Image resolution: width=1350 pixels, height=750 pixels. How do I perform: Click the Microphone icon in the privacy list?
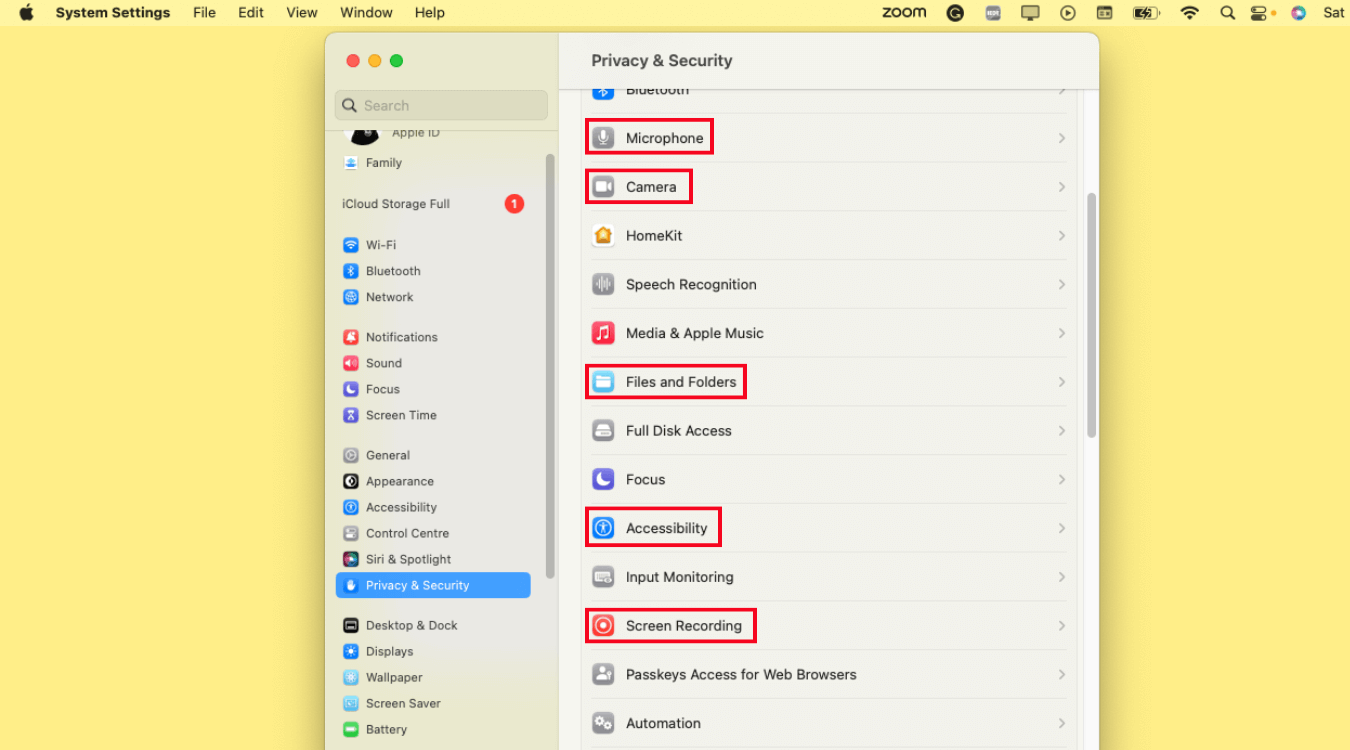[603, 138]
